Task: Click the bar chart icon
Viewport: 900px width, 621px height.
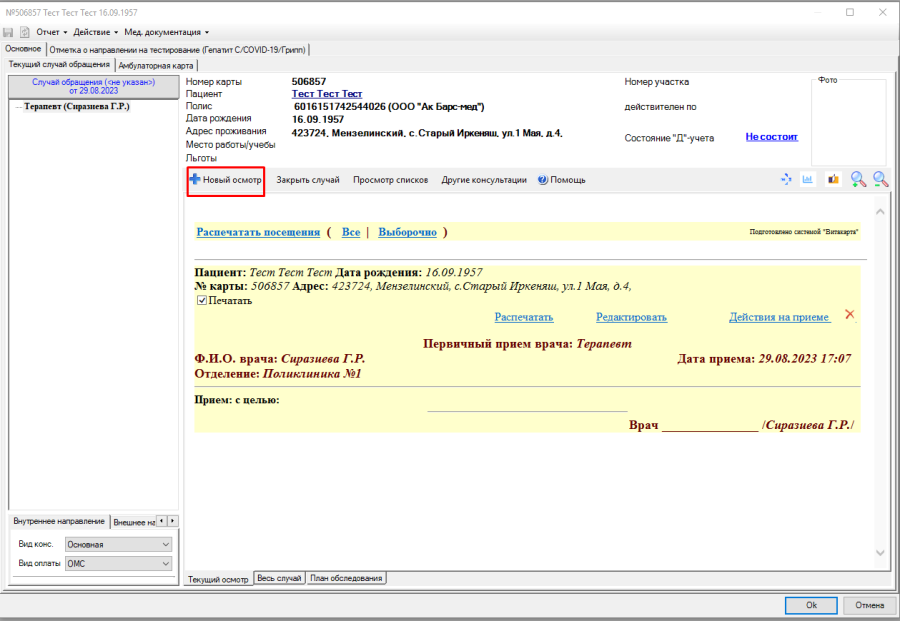Action: click(x=808, y=180)
